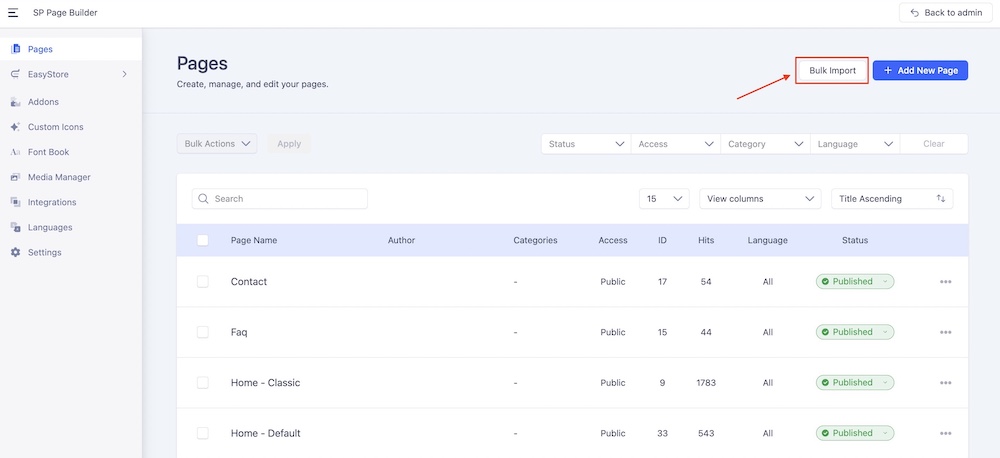The image size is (1000, 458).
Task: Click the Bulk Import button
Action: click(832, 71)
